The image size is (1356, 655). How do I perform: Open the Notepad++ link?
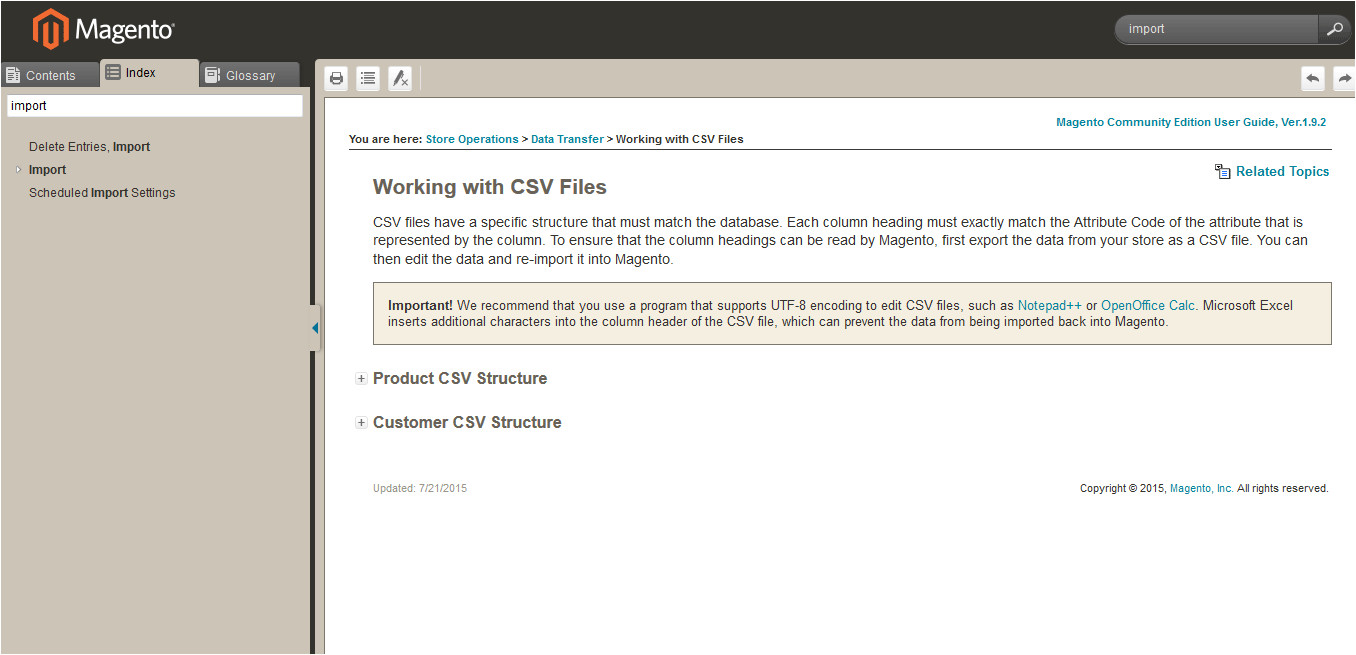tap(1050, 305)
